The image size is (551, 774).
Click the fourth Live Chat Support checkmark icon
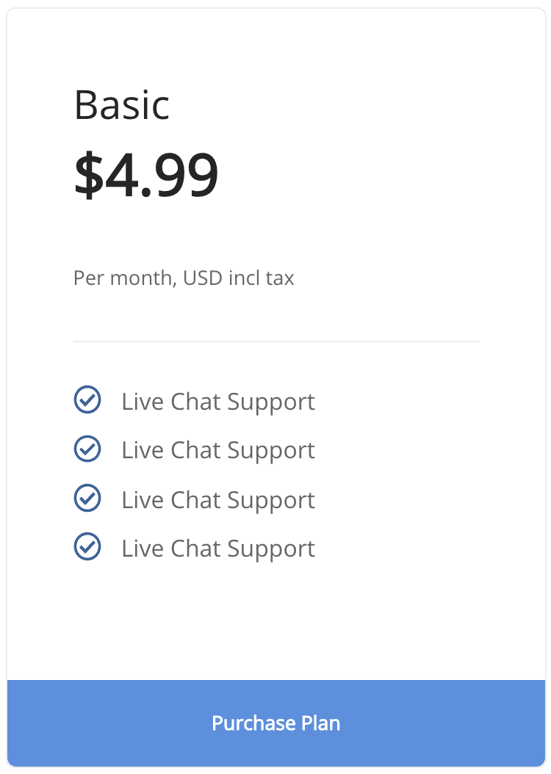87,546
